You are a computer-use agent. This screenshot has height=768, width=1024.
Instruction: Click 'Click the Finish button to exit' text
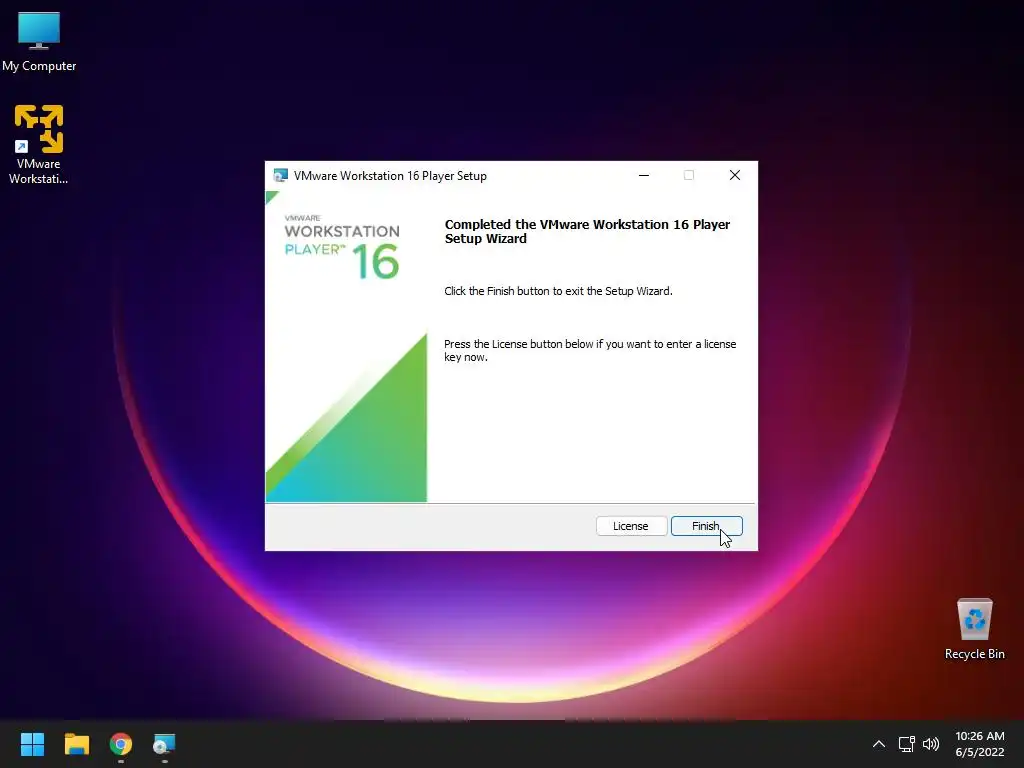click(x=558, y=291)
